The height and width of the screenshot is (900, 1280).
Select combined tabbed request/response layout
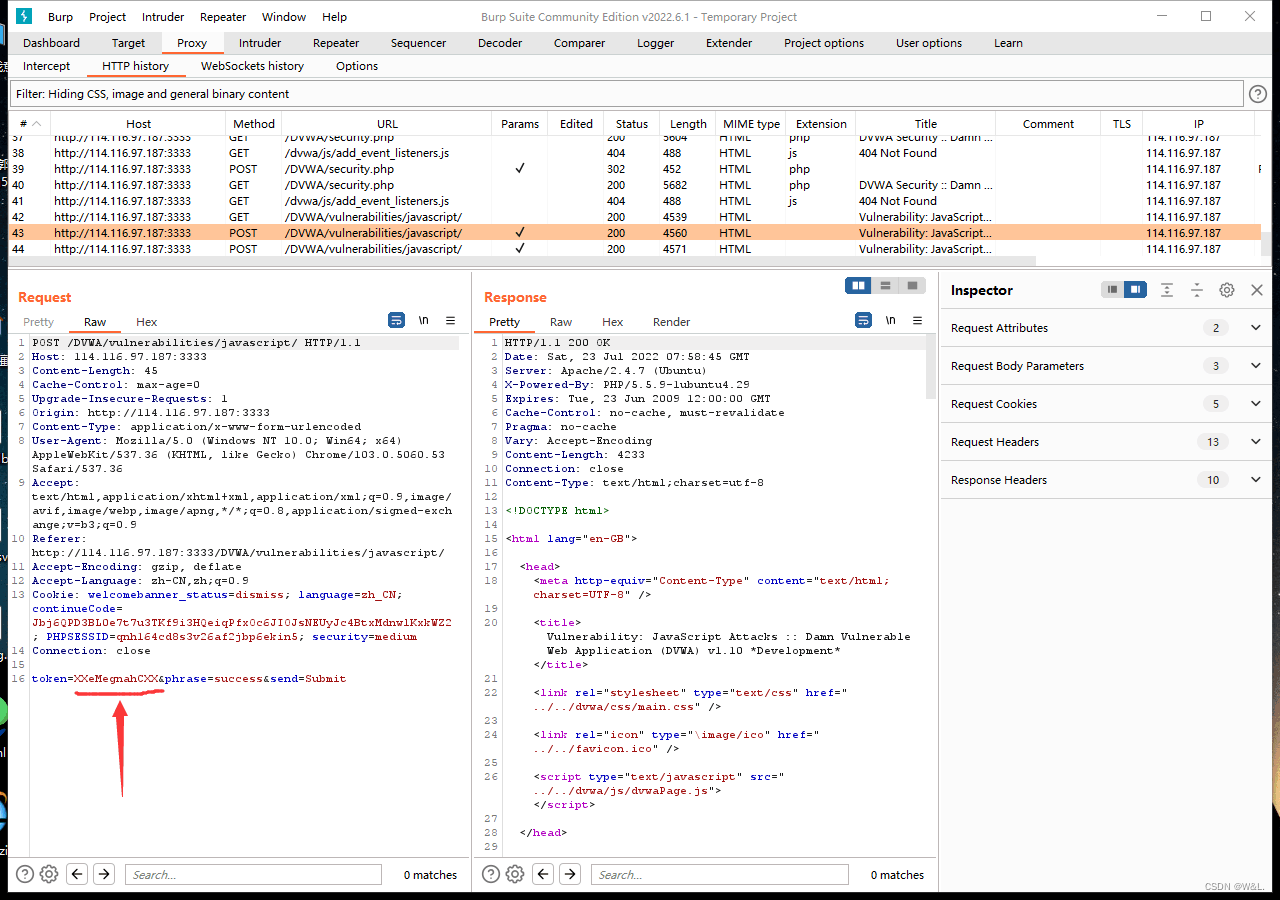(912, 286)
